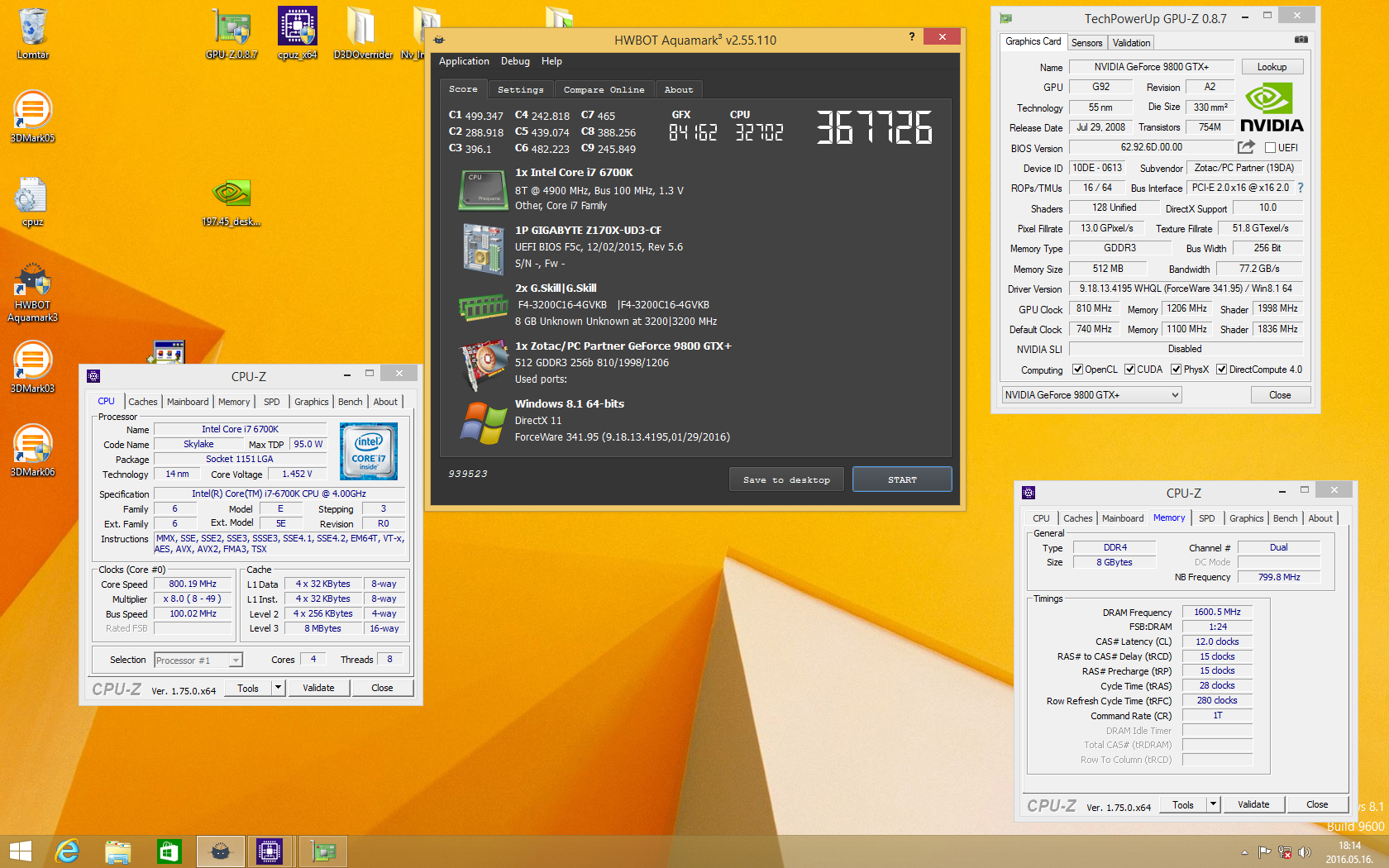Click the Driver Version field in GPU-Z
This screenshot has height=868, width=1389.
pyautogui.click(x=1186, y=289)
